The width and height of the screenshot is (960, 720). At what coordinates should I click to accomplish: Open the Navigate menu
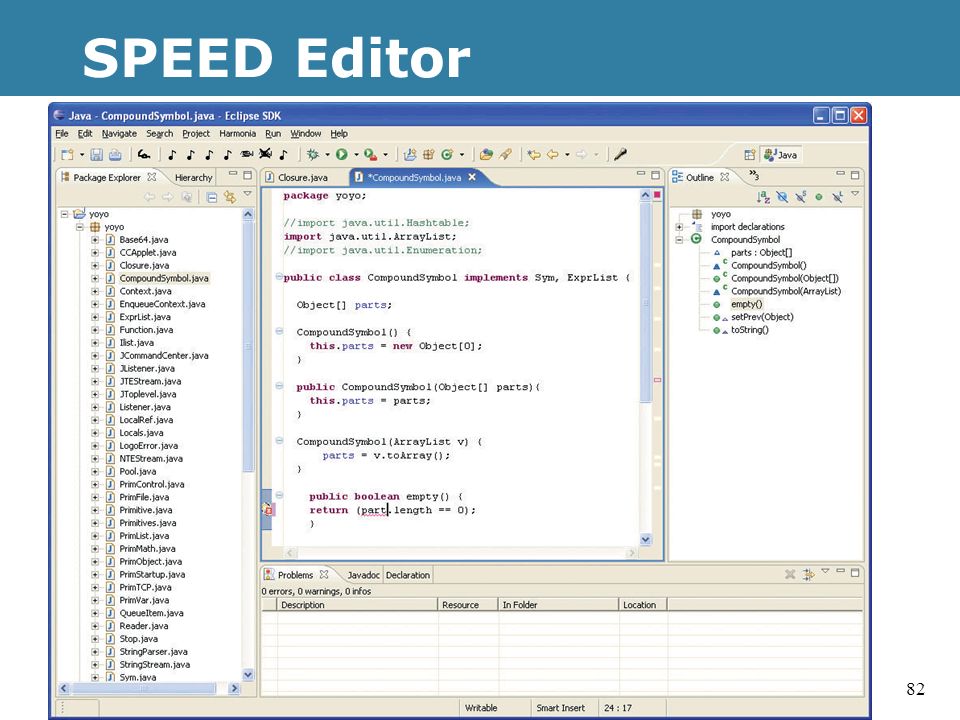click(x=119, y=133)
